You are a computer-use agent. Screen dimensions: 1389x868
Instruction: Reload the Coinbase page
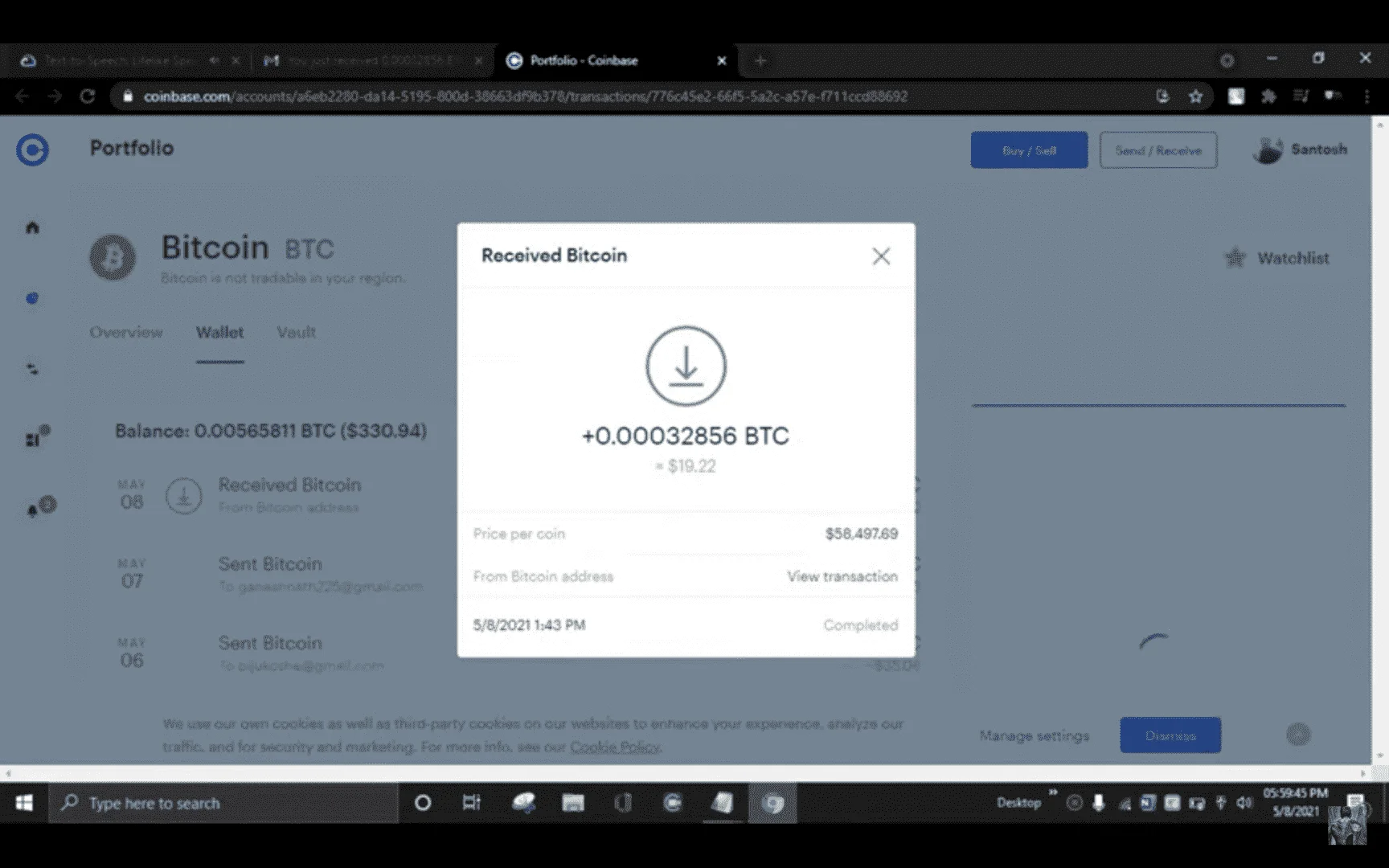tap(87, 96)
